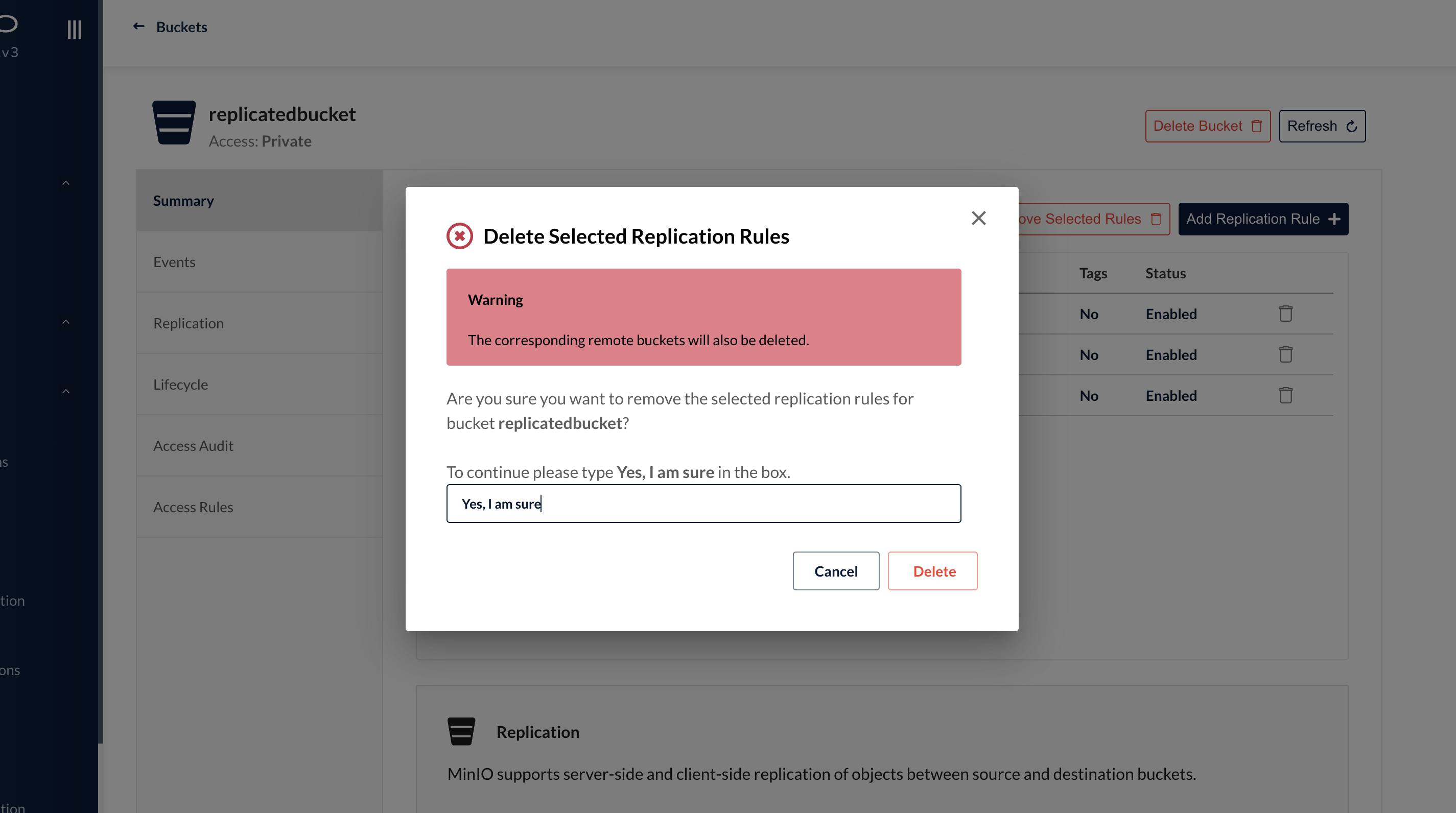Click trash icon on third replication rule row
Image resolution: width=1456 pixels, height=813 pixels.
click(x=1285, y=395)
